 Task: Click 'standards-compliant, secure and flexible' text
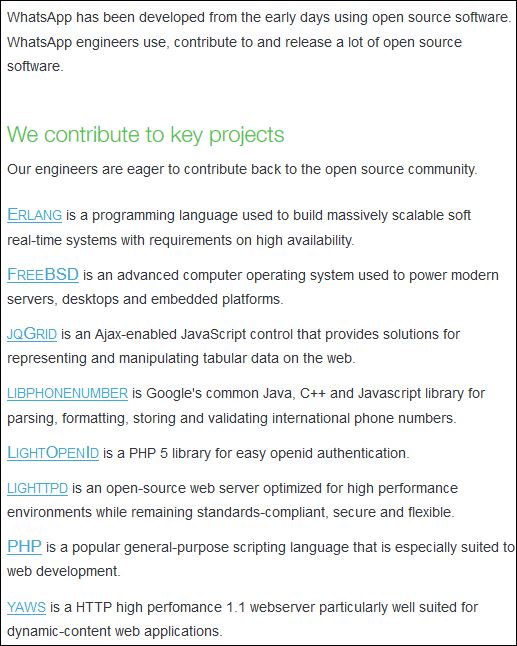325,512
